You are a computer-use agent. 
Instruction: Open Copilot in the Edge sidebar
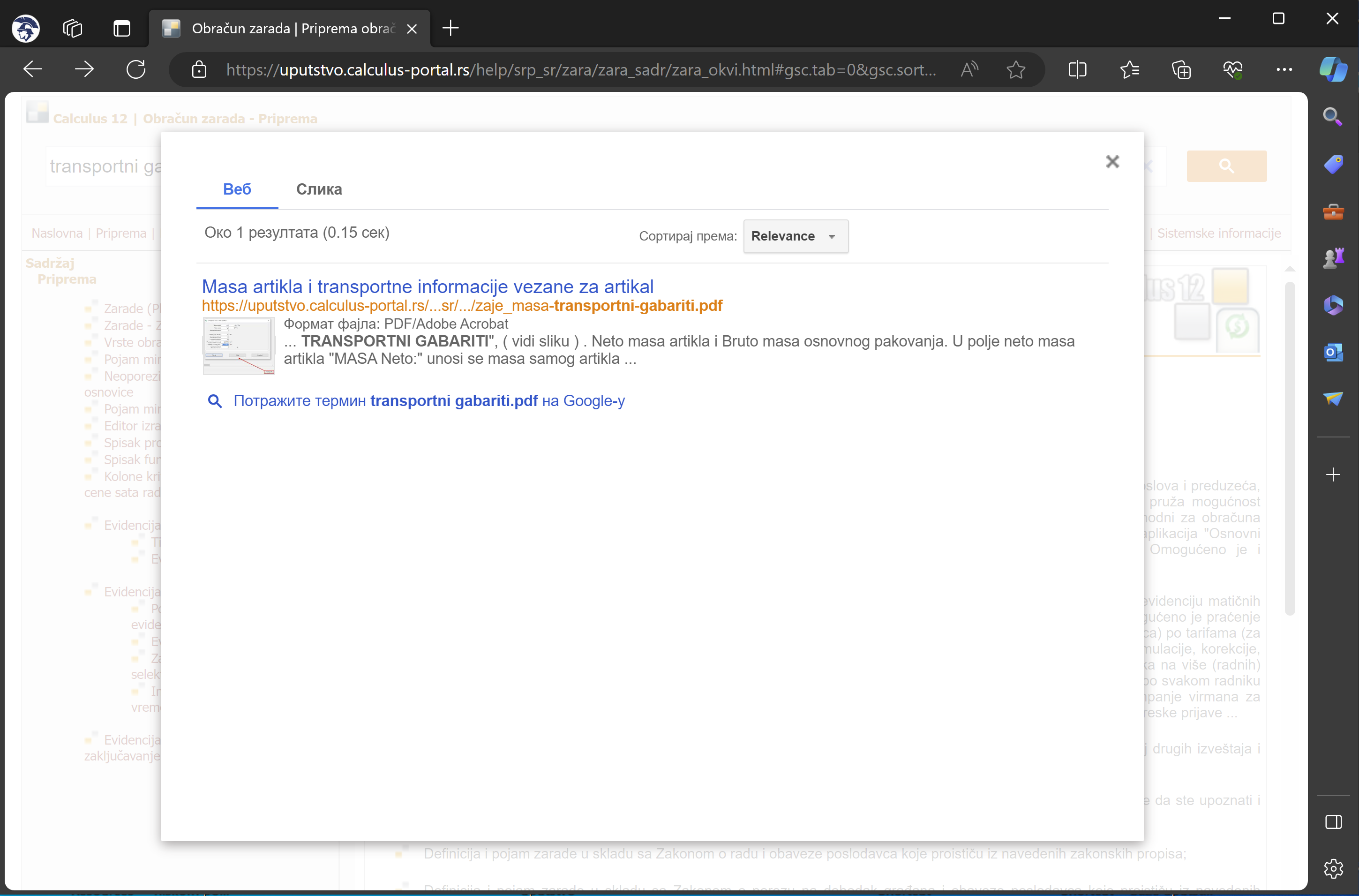1333,70
